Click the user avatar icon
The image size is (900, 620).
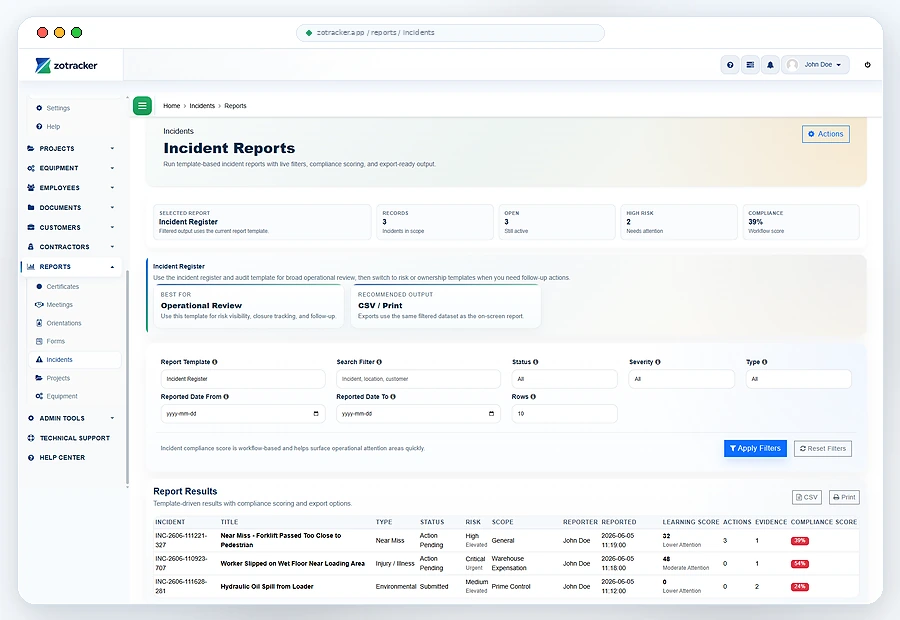tap(792, 65)
